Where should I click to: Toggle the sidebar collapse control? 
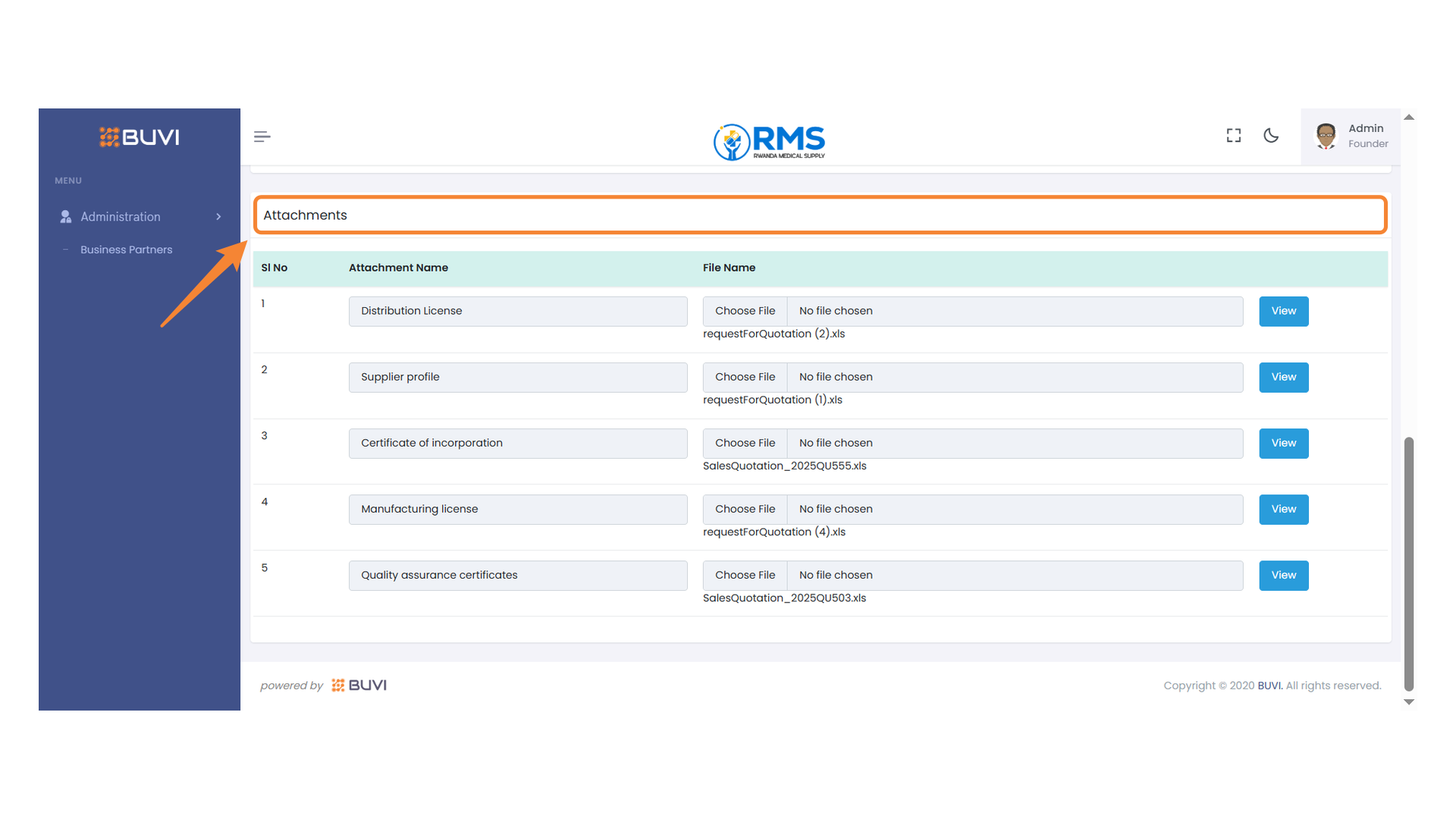[262, 136]
